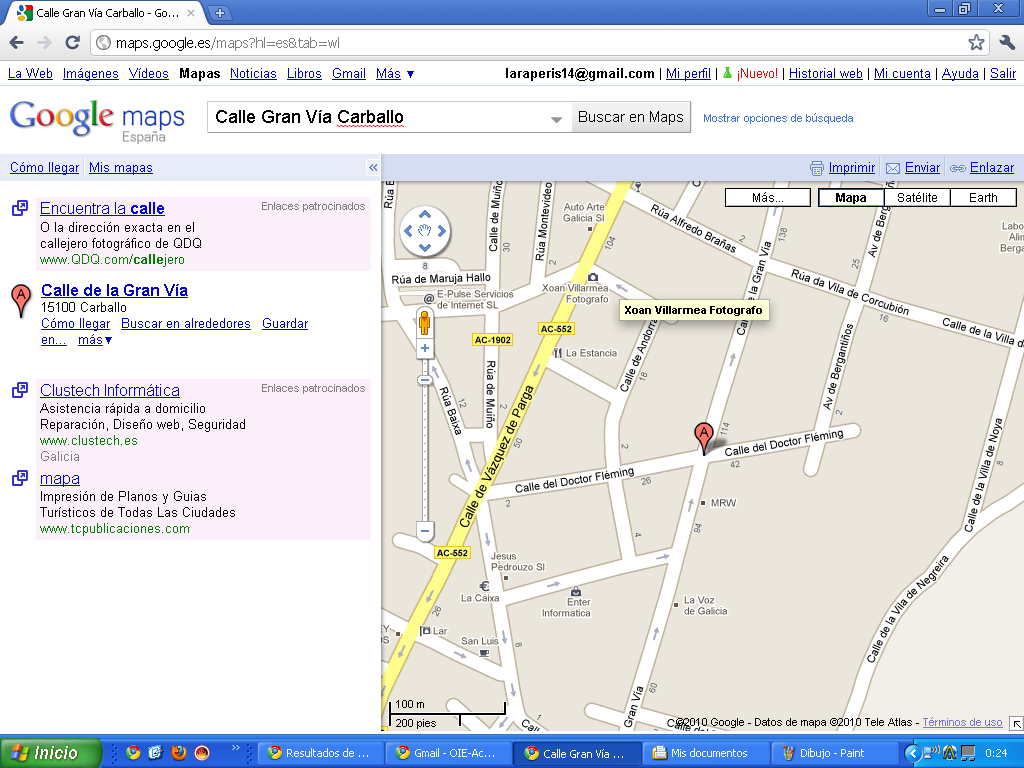The image size is (1024, 768).
Task: Open the Imágenes navigation link
Action: pyautogui.click(x=90, y=74)
